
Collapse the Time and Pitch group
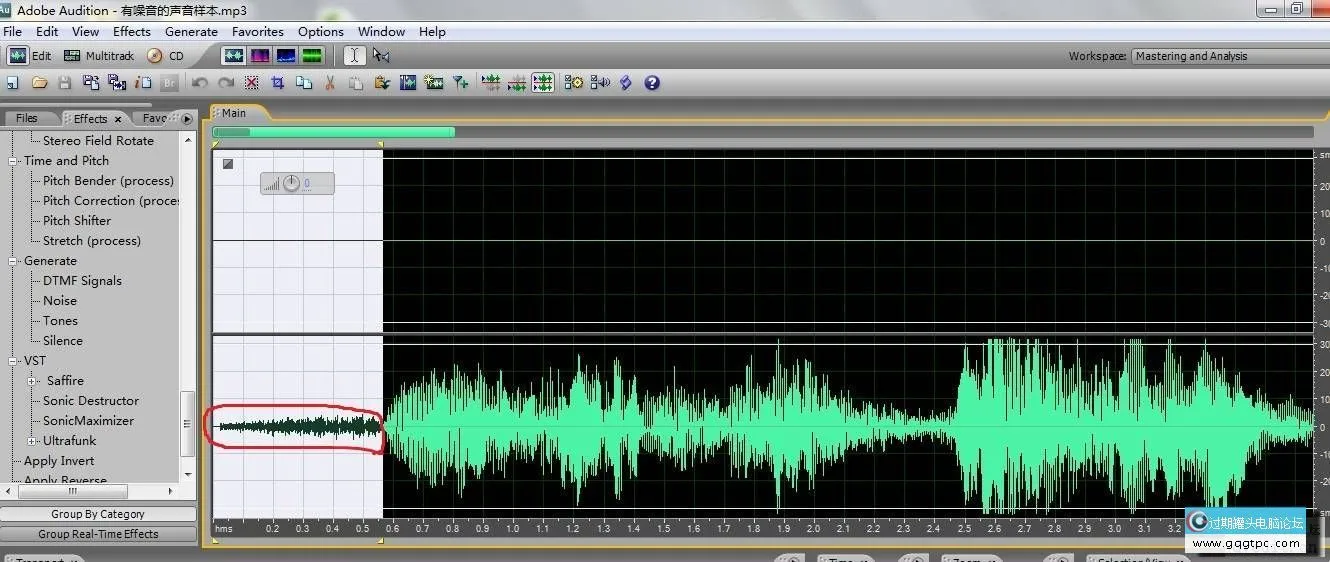[x=14, y=161]
